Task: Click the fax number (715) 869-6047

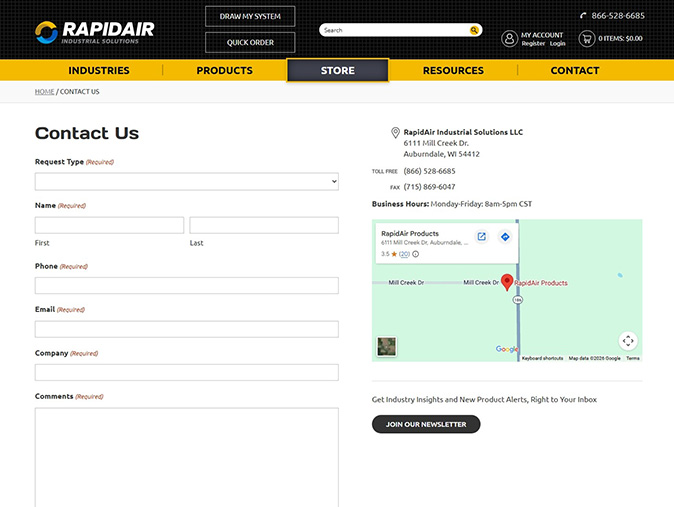Action: 429,187
